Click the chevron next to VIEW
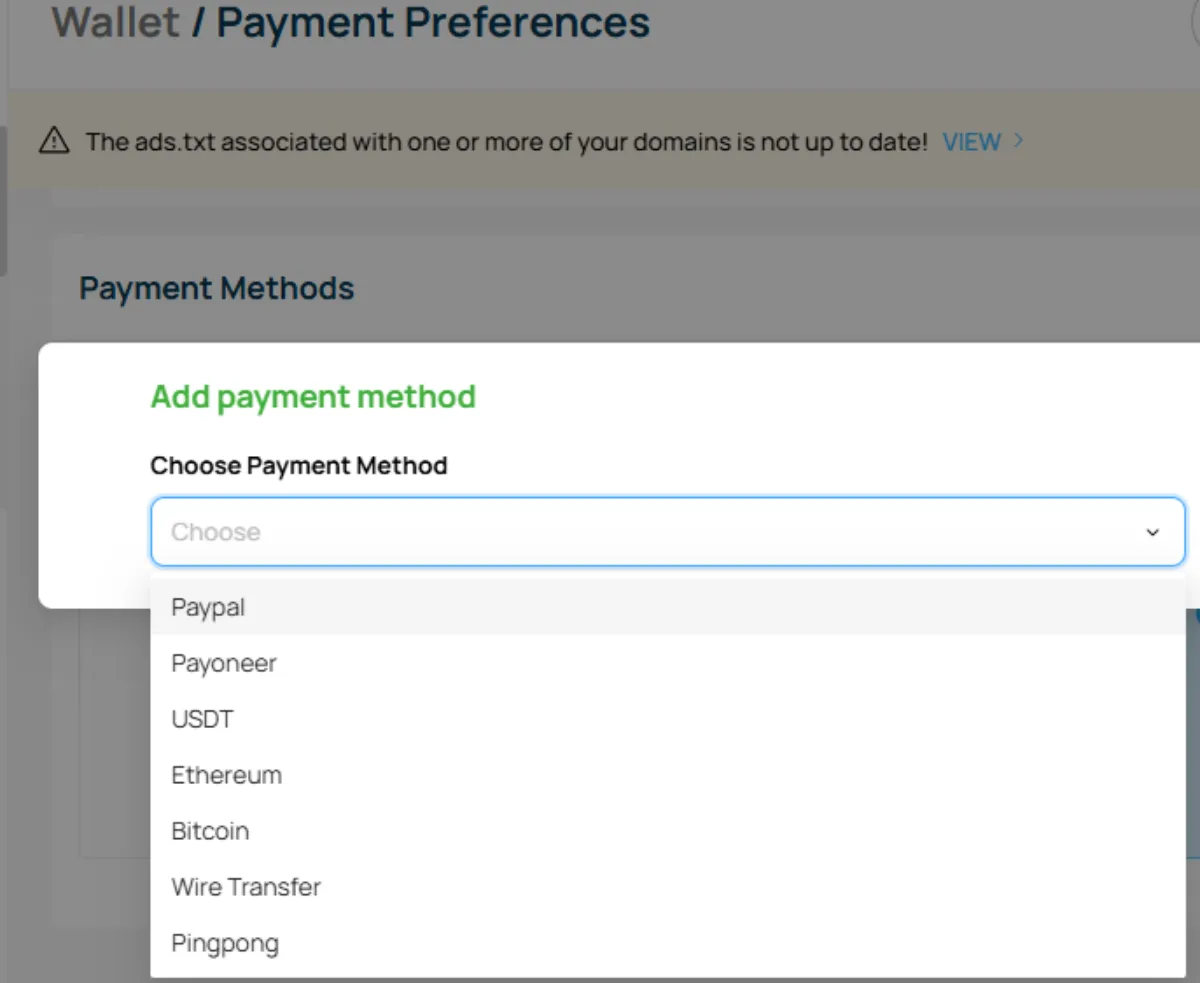Viewport: 1200px width, 983px height. tap(1017, 141)
